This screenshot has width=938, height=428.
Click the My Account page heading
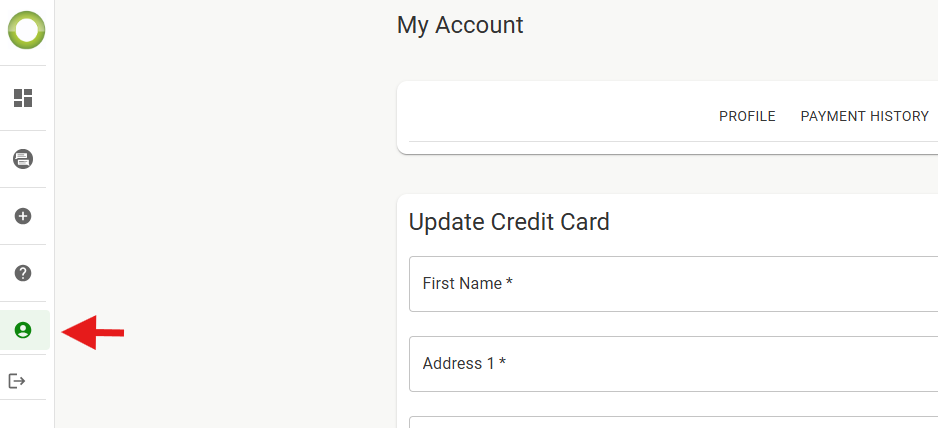point(460,25)
